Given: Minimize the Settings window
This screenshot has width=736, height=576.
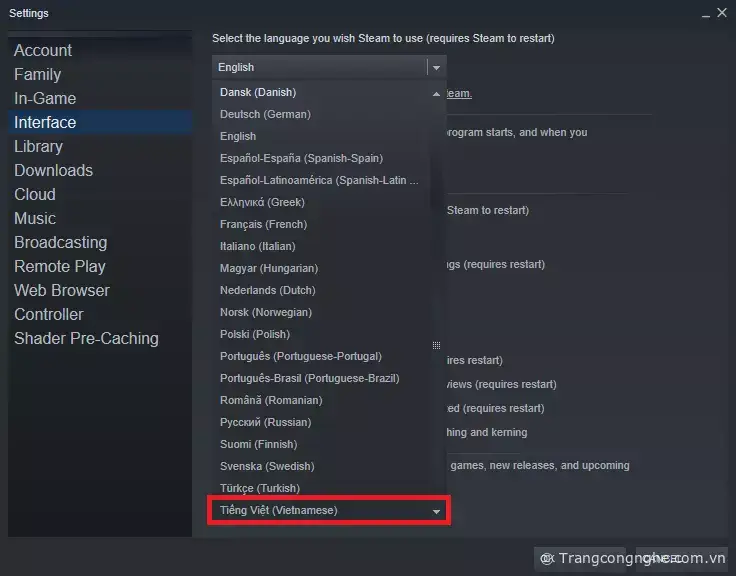Looking at the screenshot, I should pyautogui.click(x=705, y=14).
